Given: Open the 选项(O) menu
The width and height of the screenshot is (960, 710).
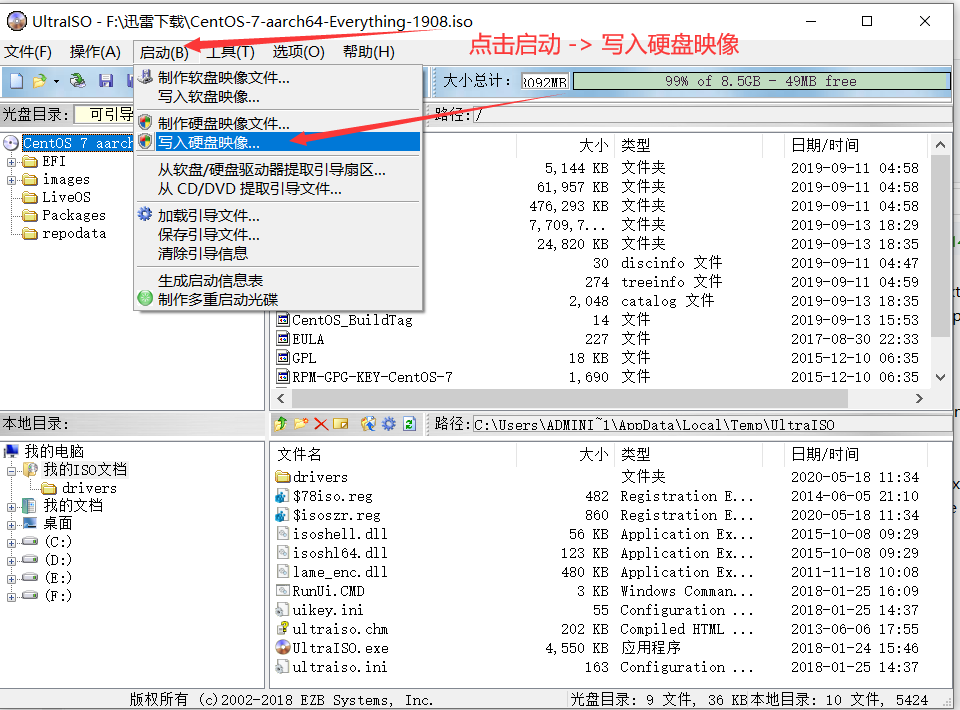Looking at the screenshot, I should (x=298, y=52).
